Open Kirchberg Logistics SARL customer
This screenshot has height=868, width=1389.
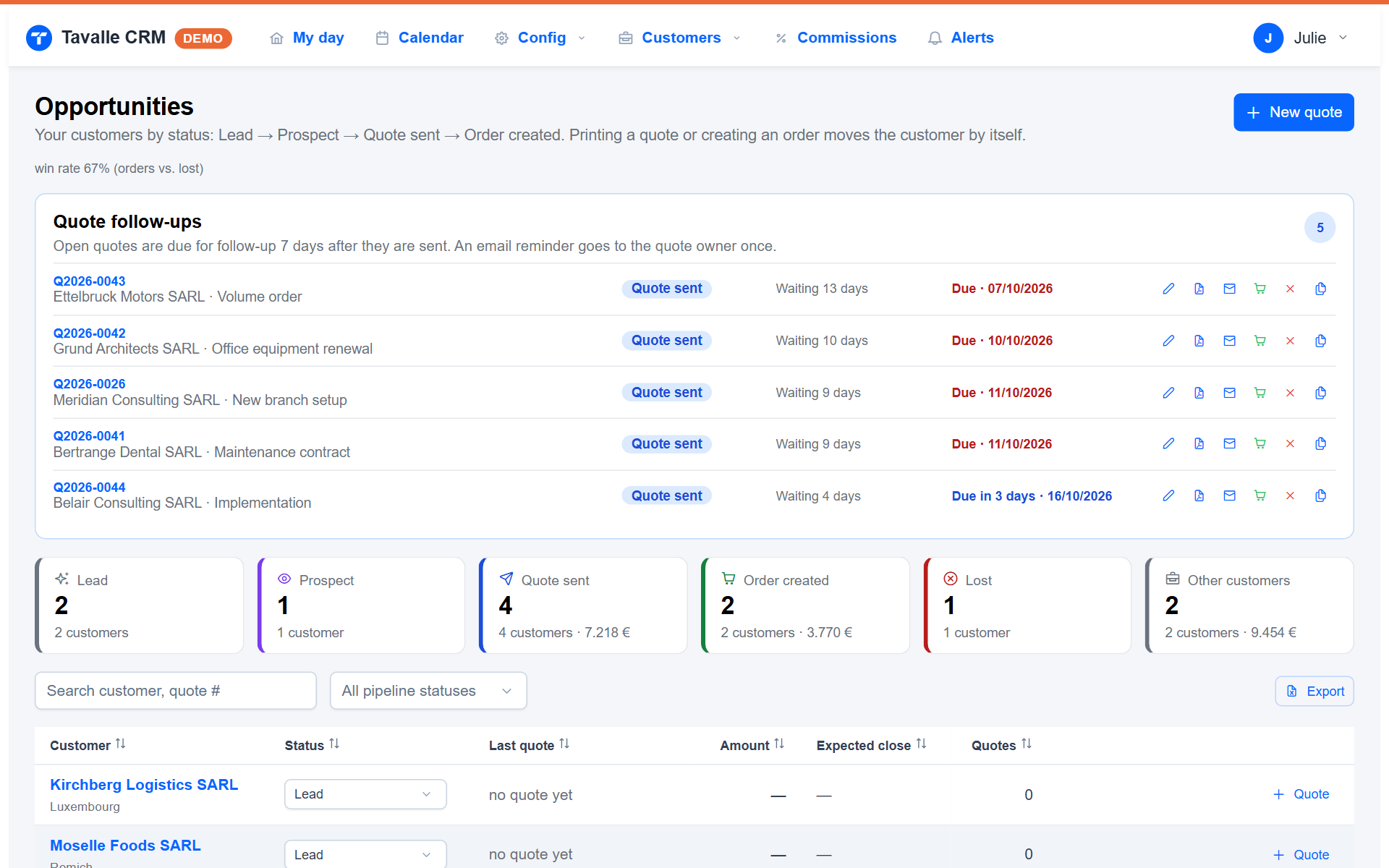coord(144,785)
